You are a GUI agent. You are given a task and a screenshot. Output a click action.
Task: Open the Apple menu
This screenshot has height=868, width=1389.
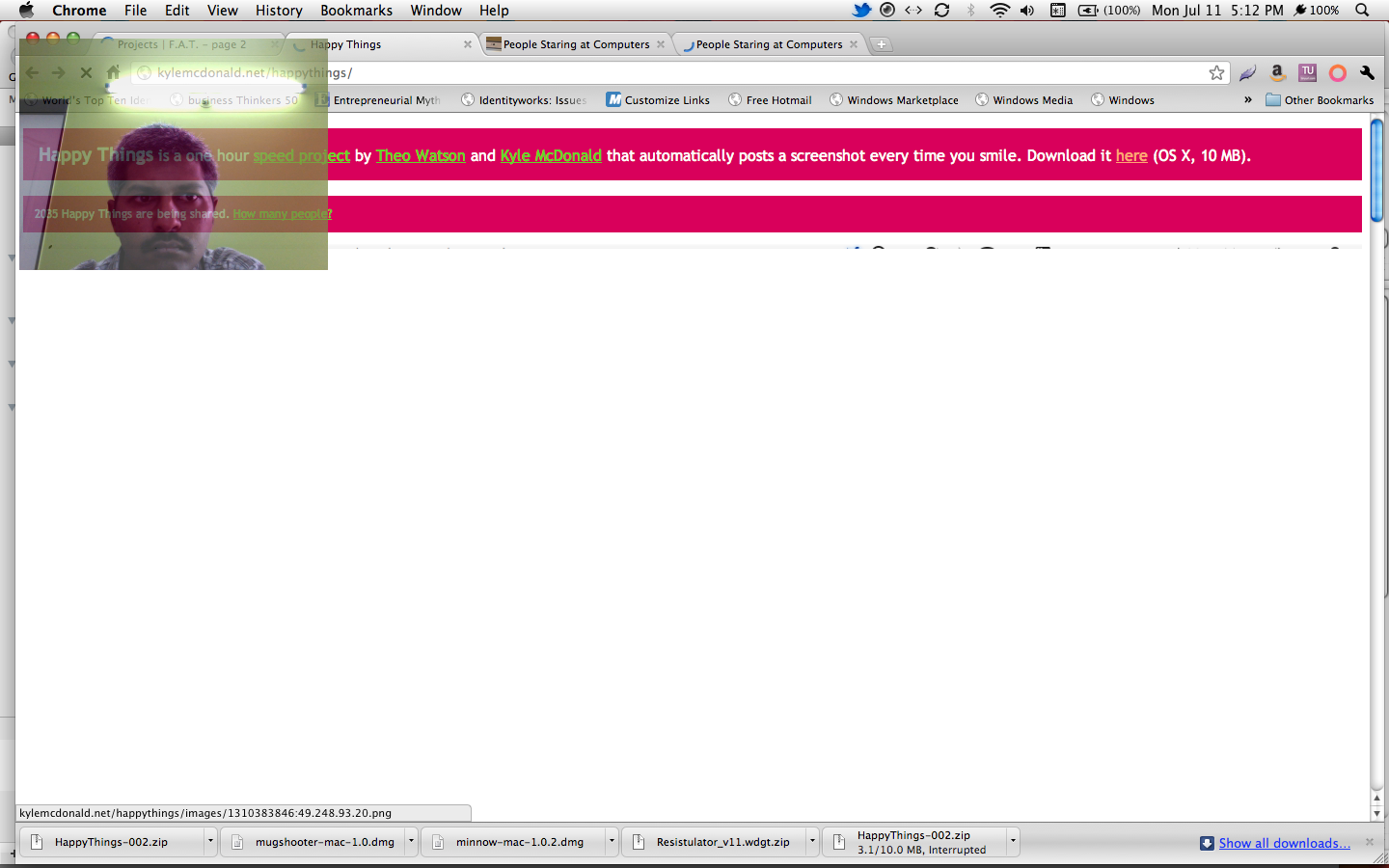point(26,10)
